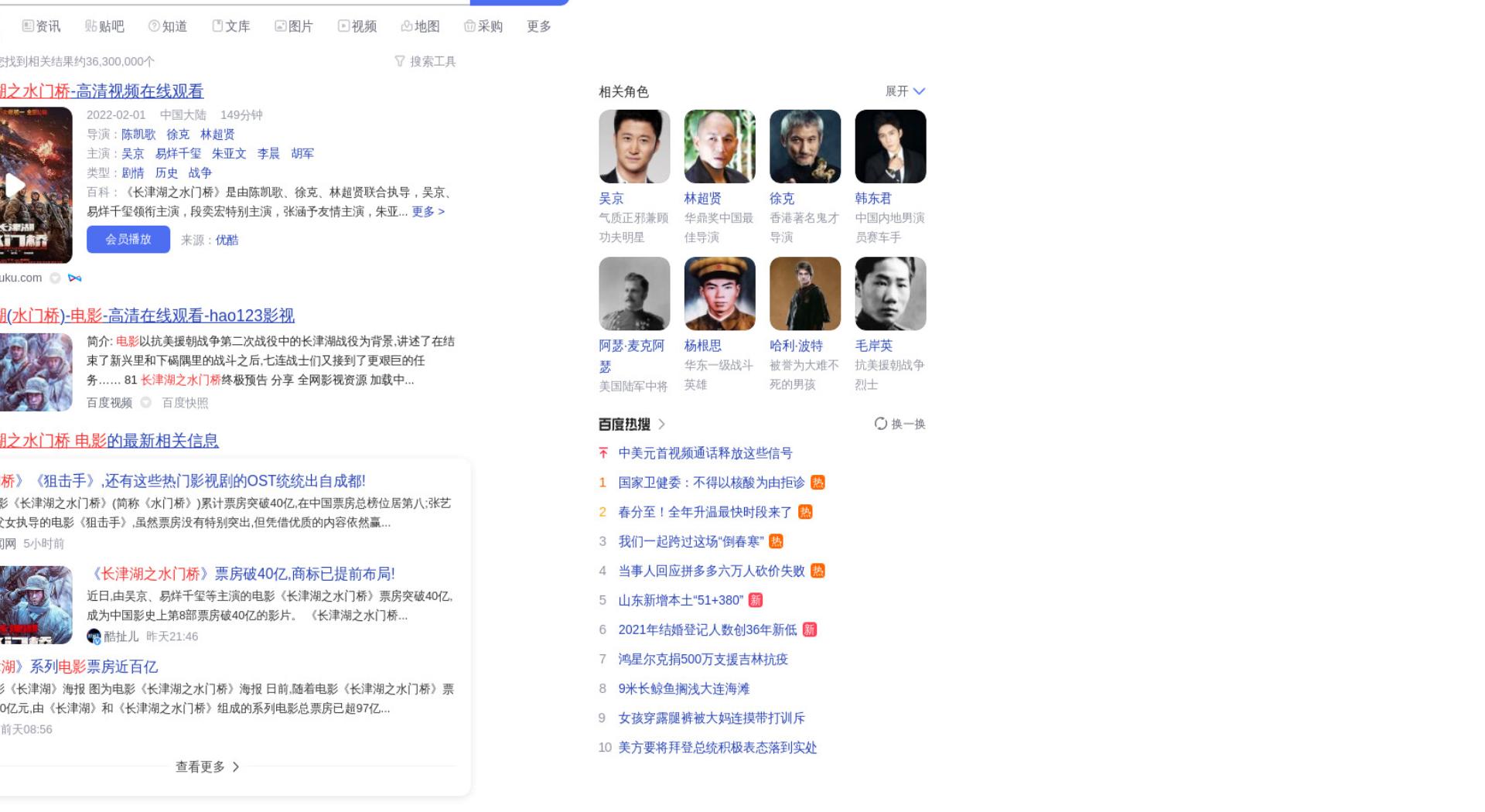Click the pinned-top arrow icon in hot list
Viewport: 1485px width, 812px height.
(603, 453)
